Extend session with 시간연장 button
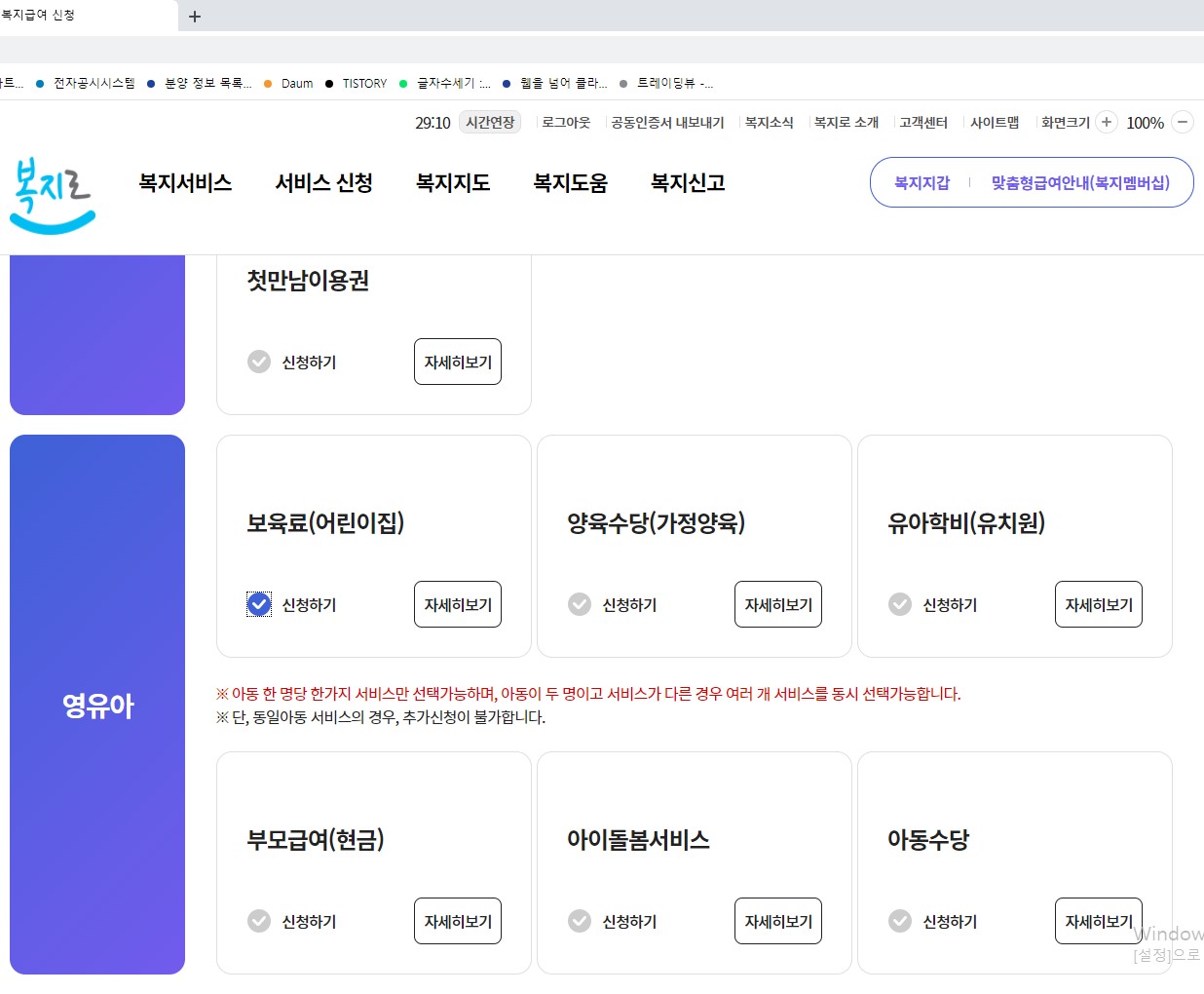 490,122
